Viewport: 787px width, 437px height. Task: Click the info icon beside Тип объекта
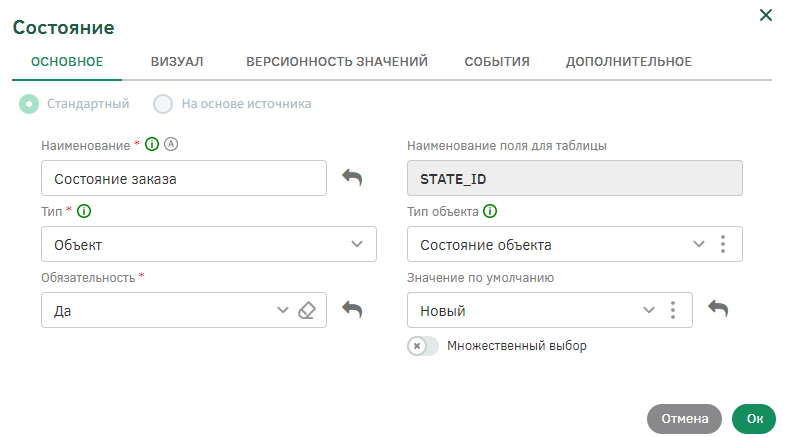pos(490,211)
